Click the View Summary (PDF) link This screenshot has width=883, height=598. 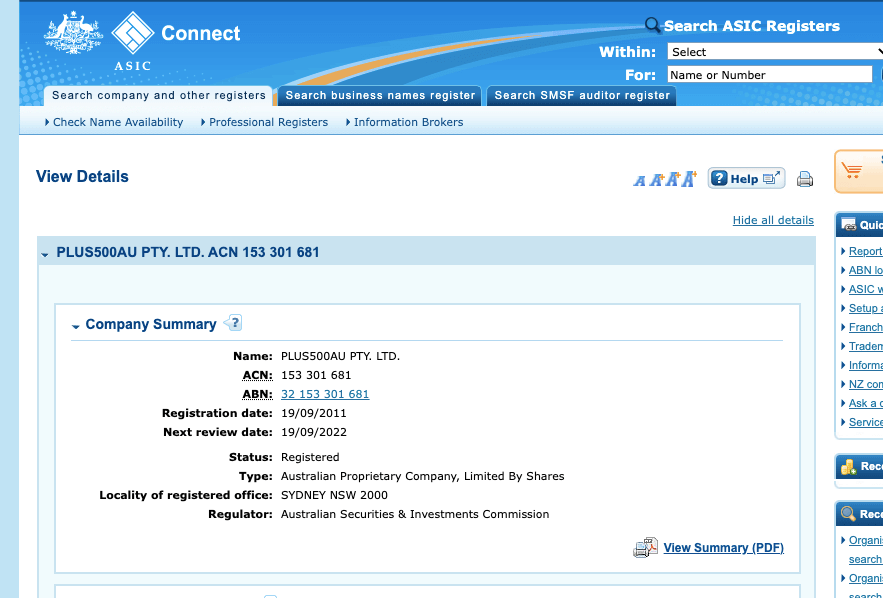(723, 548)
